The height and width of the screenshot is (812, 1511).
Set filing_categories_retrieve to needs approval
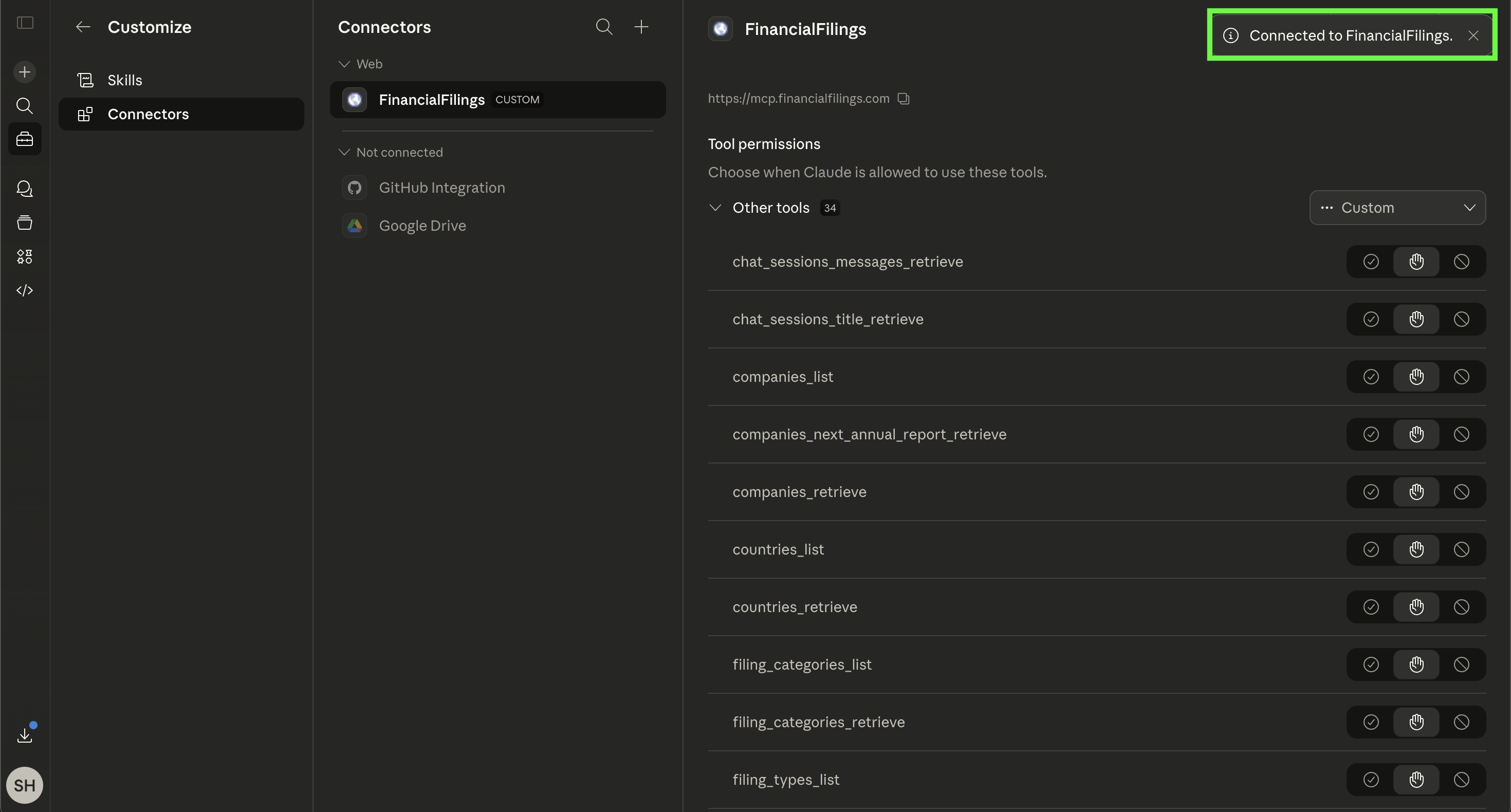[1416, 722]
